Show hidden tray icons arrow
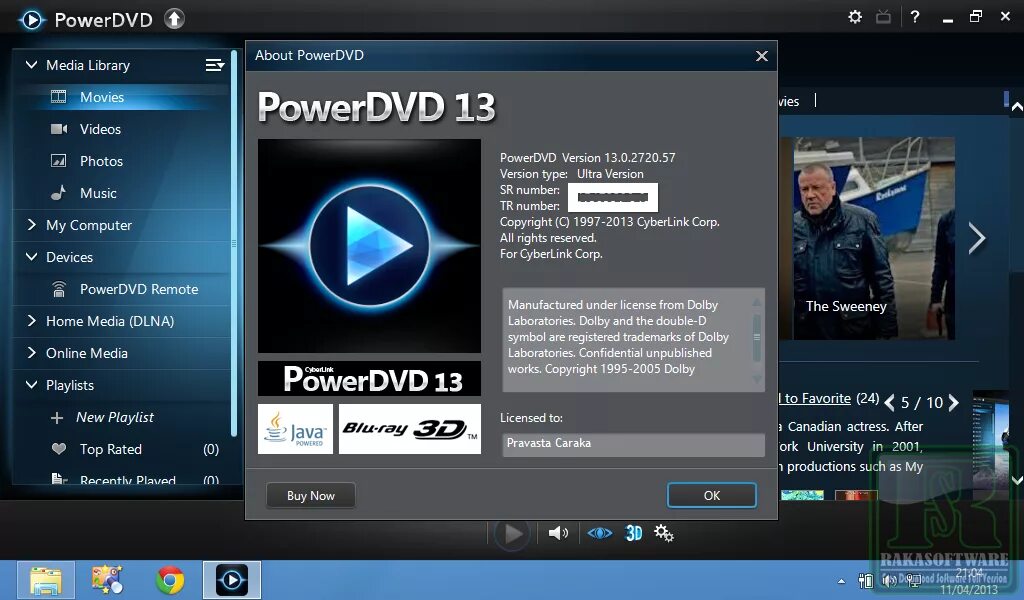1024x600 pixels. (841, 581)
